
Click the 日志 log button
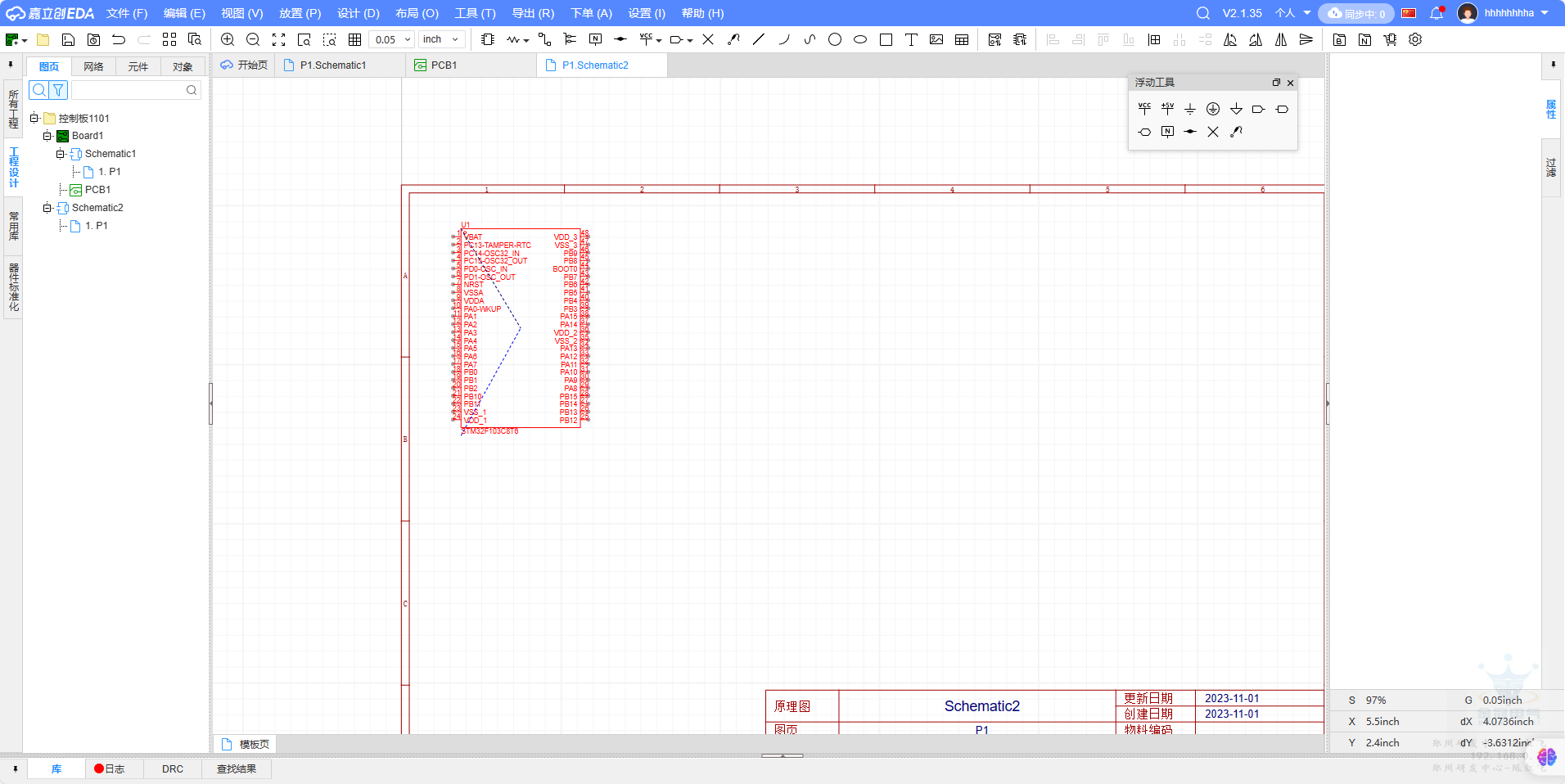[x=110, y=768]
